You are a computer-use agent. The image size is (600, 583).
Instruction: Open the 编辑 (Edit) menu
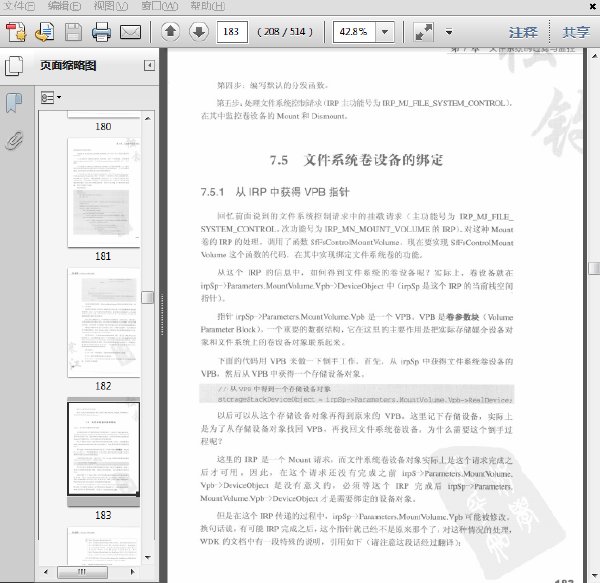64,6
